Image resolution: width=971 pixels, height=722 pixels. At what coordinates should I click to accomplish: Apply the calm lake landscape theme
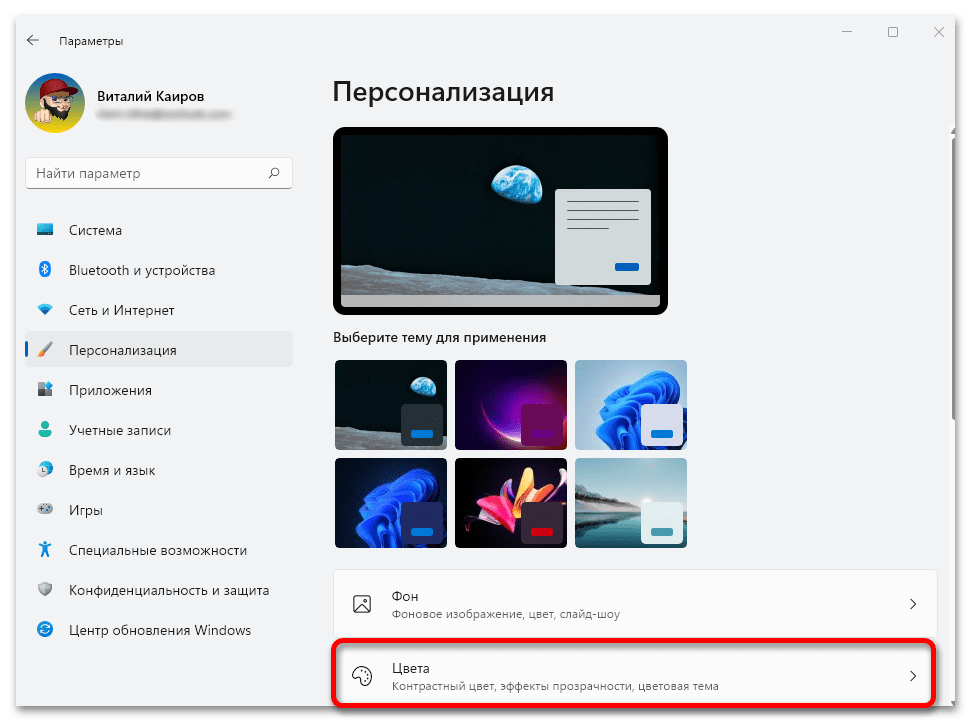click(x=631, y=503)
